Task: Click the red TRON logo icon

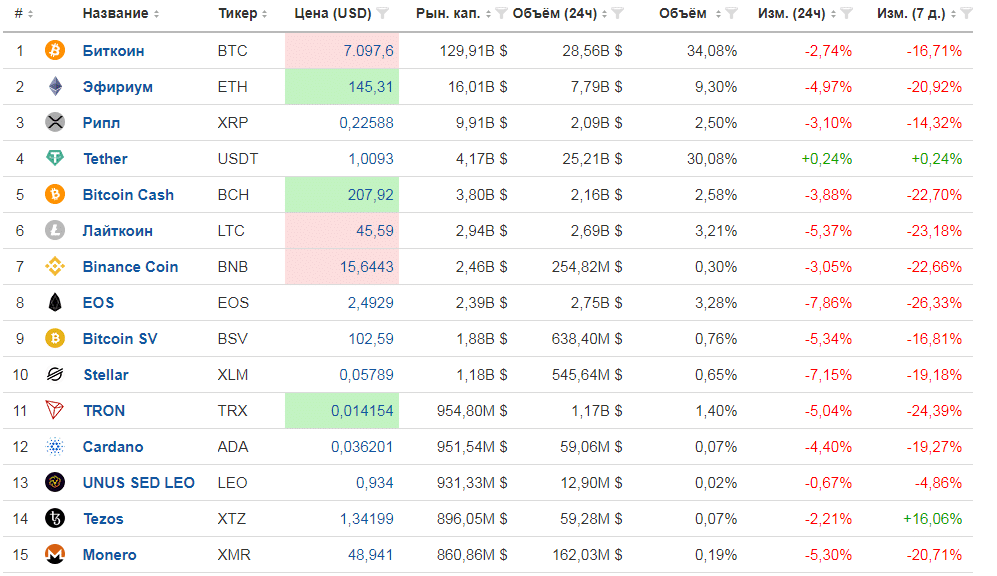Action: (x=55, y=411)
